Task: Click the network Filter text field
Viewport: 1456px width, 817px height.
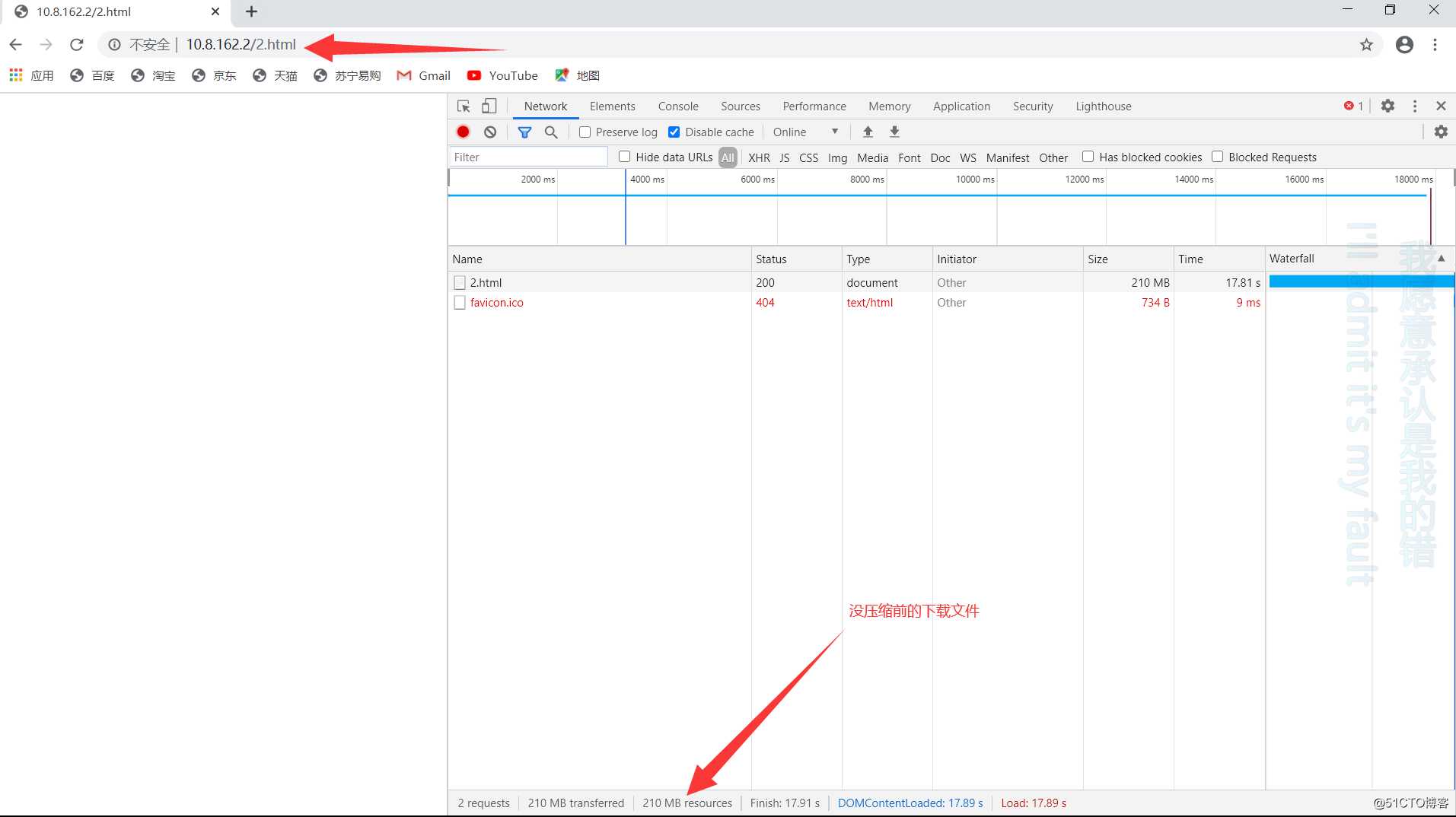Action: (528, 157)
